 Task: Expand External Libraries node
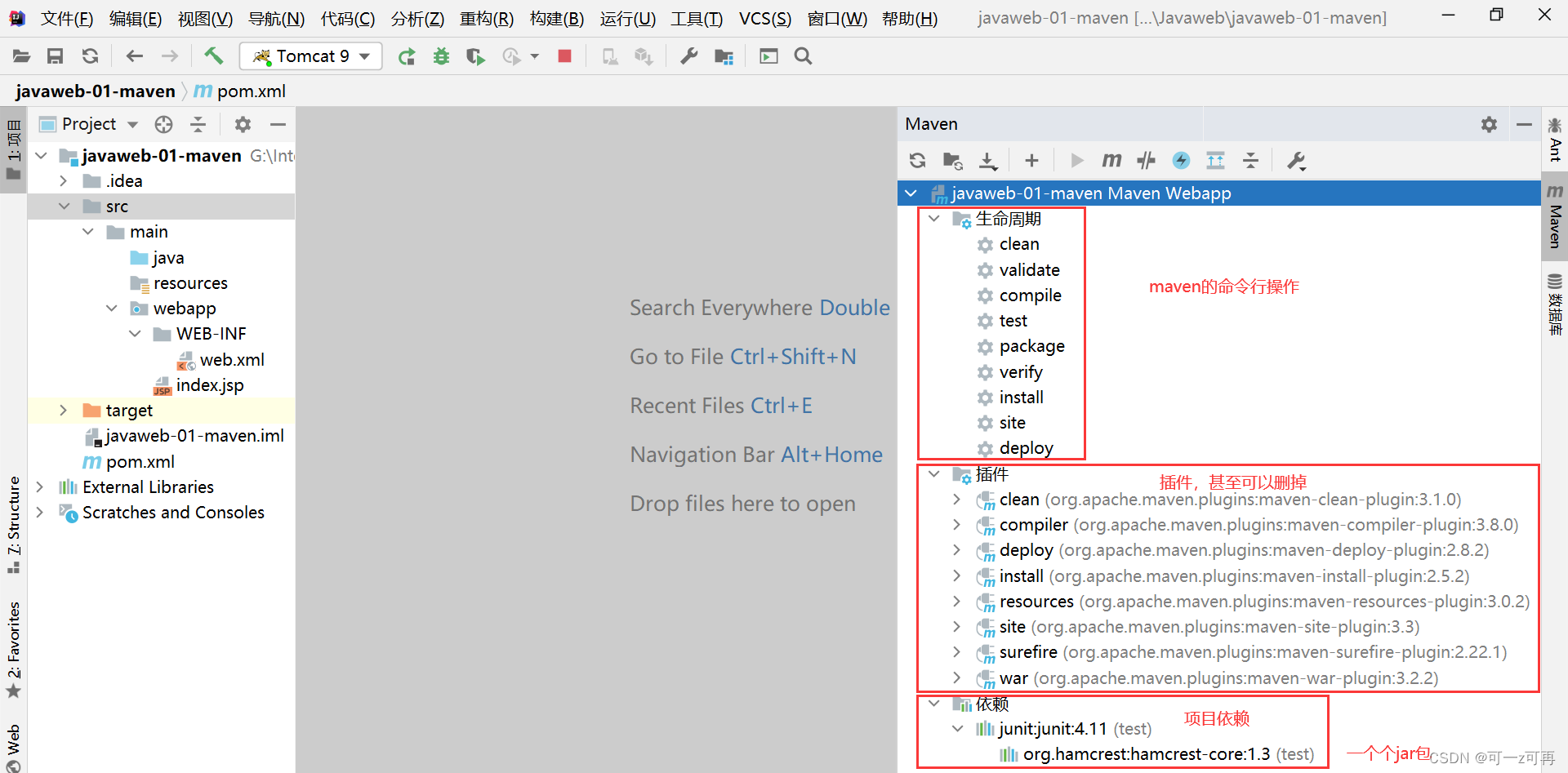[x=39, y=486]
